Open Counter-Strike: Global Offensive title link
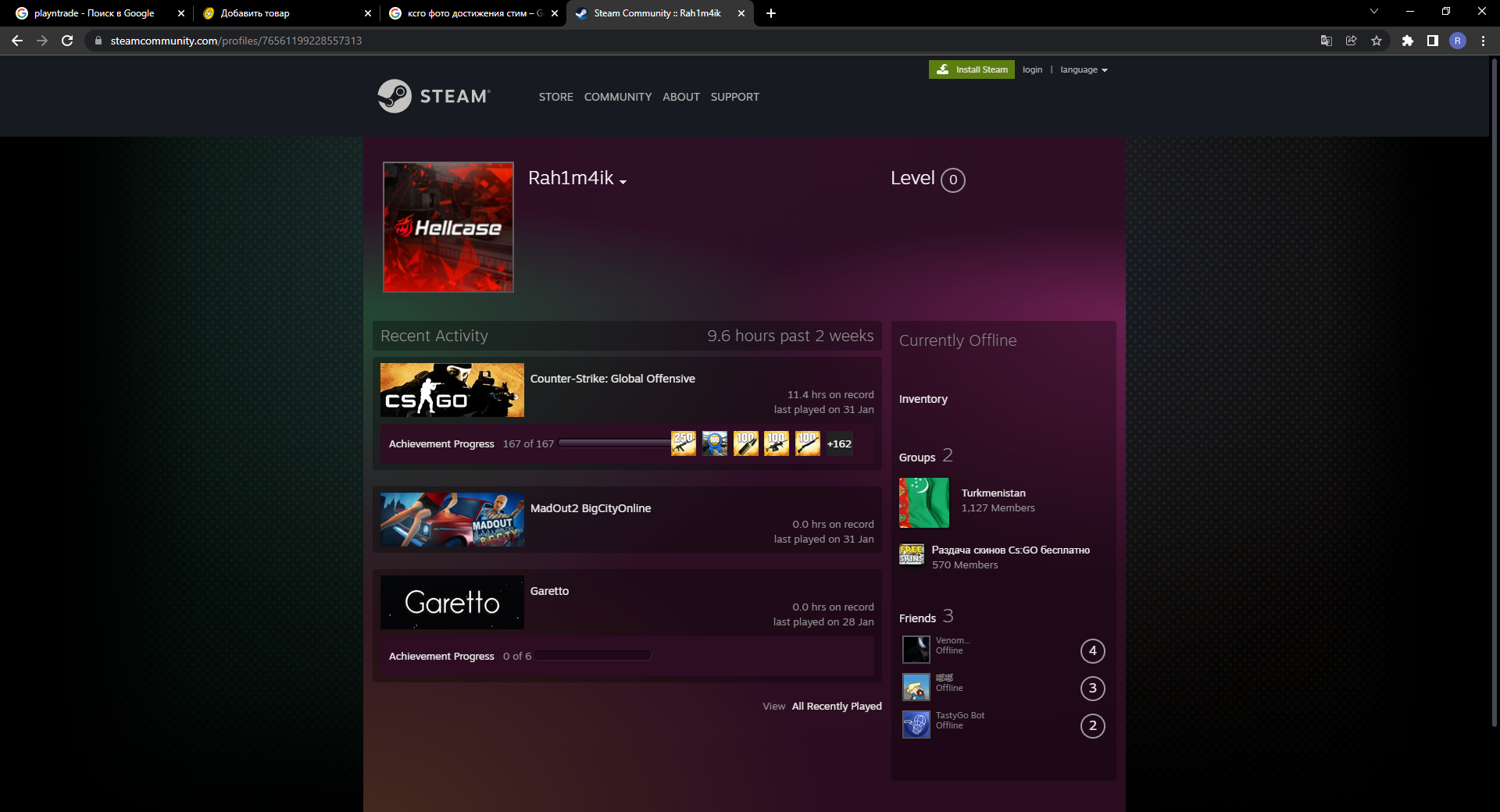Viewport: 1500px width, 812px height. tap(612, 379)
